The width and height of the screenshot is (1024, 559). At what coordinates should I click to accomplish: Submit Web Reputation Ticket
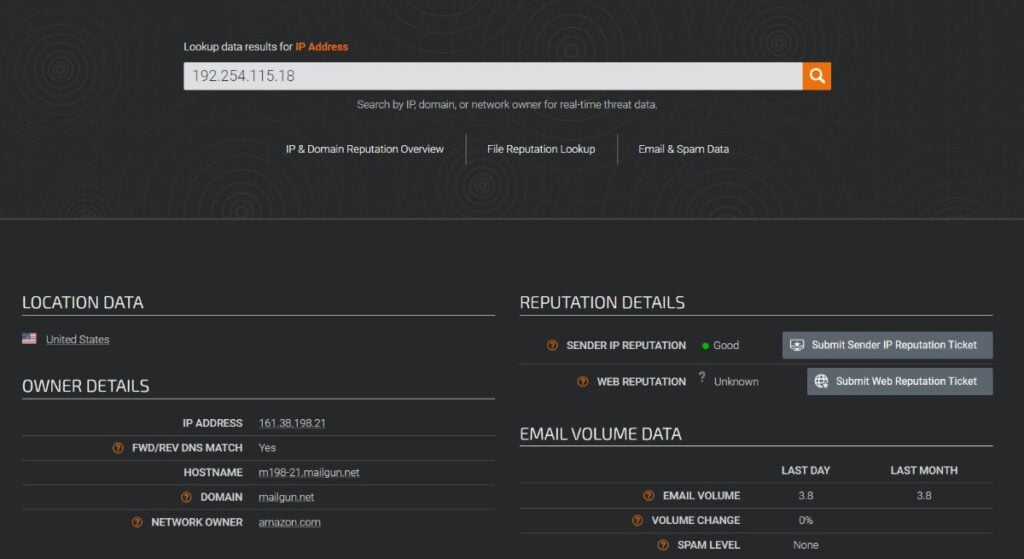[900, 381]
